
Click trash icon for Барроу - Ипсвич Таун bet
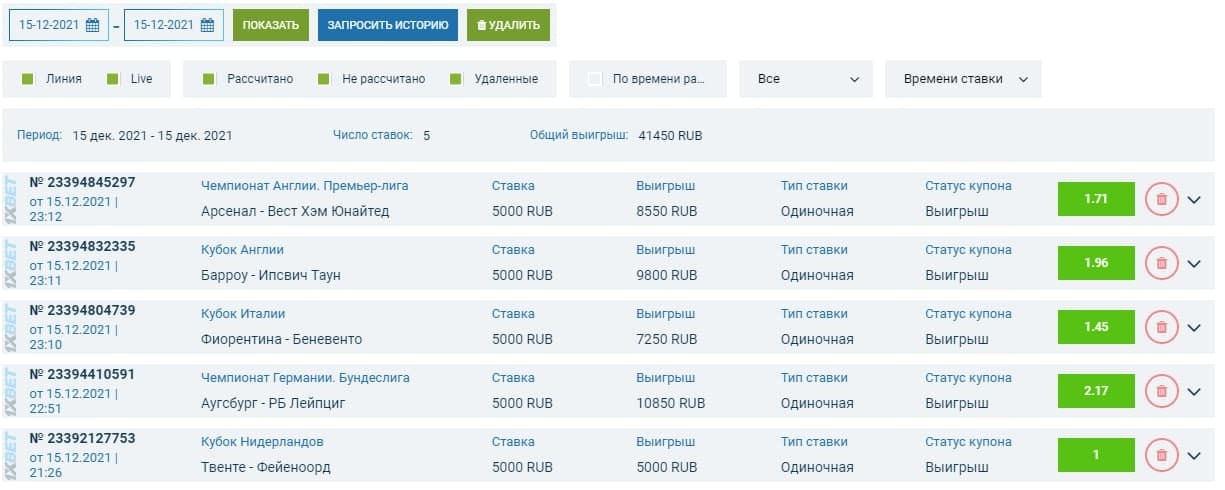tap(1161, 263)
